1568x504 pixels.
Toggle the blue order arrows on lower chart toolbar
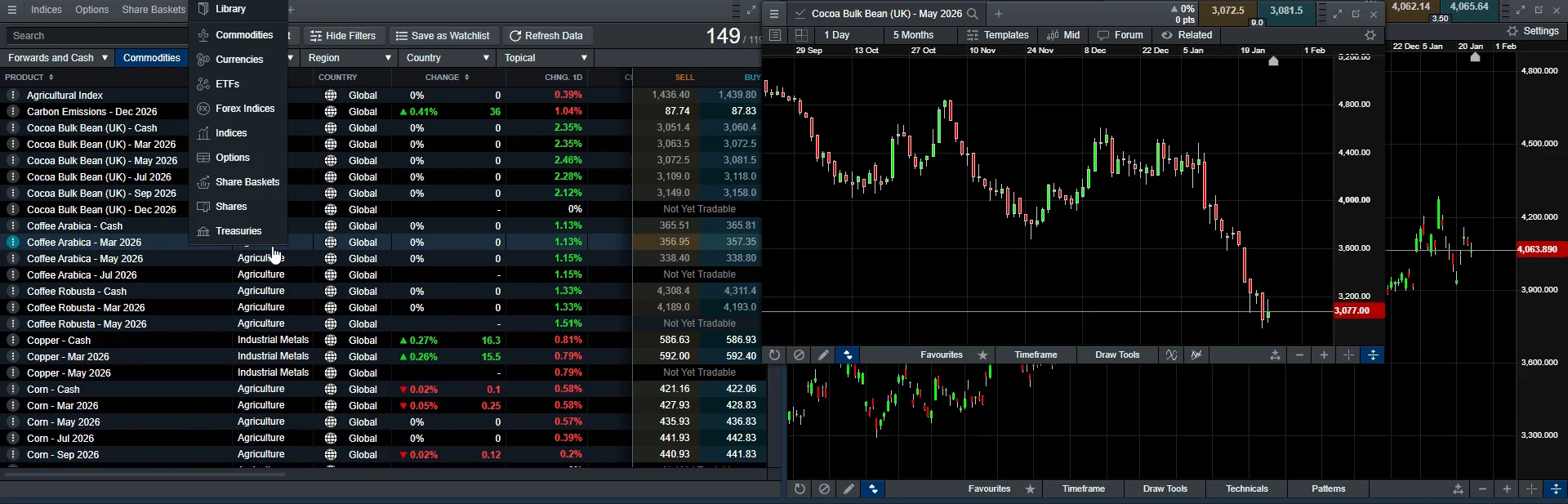874,489
